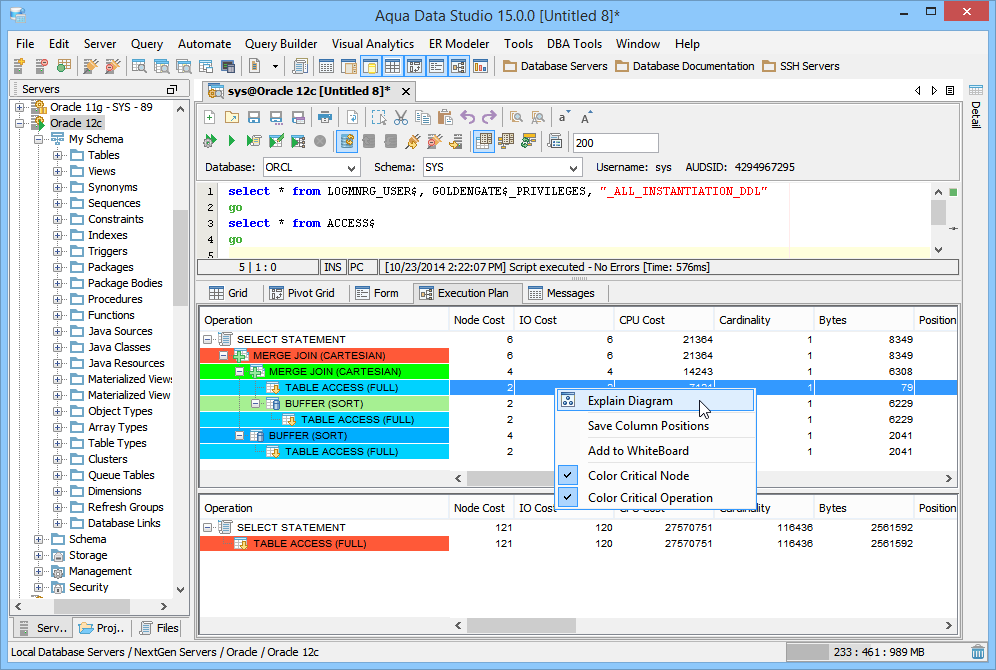
Task: Click the tab list icon beside tab arrows
Action: [950, 91]
